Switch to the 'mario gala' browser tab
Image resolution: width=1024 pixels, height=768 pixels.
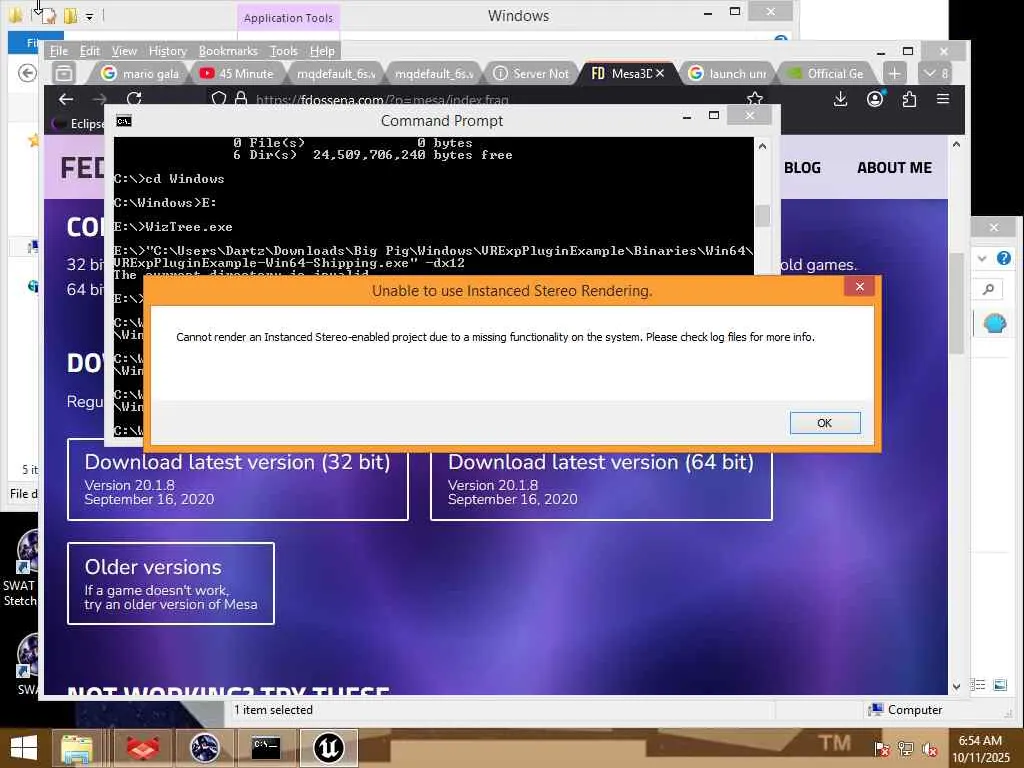tap(139, 73)
